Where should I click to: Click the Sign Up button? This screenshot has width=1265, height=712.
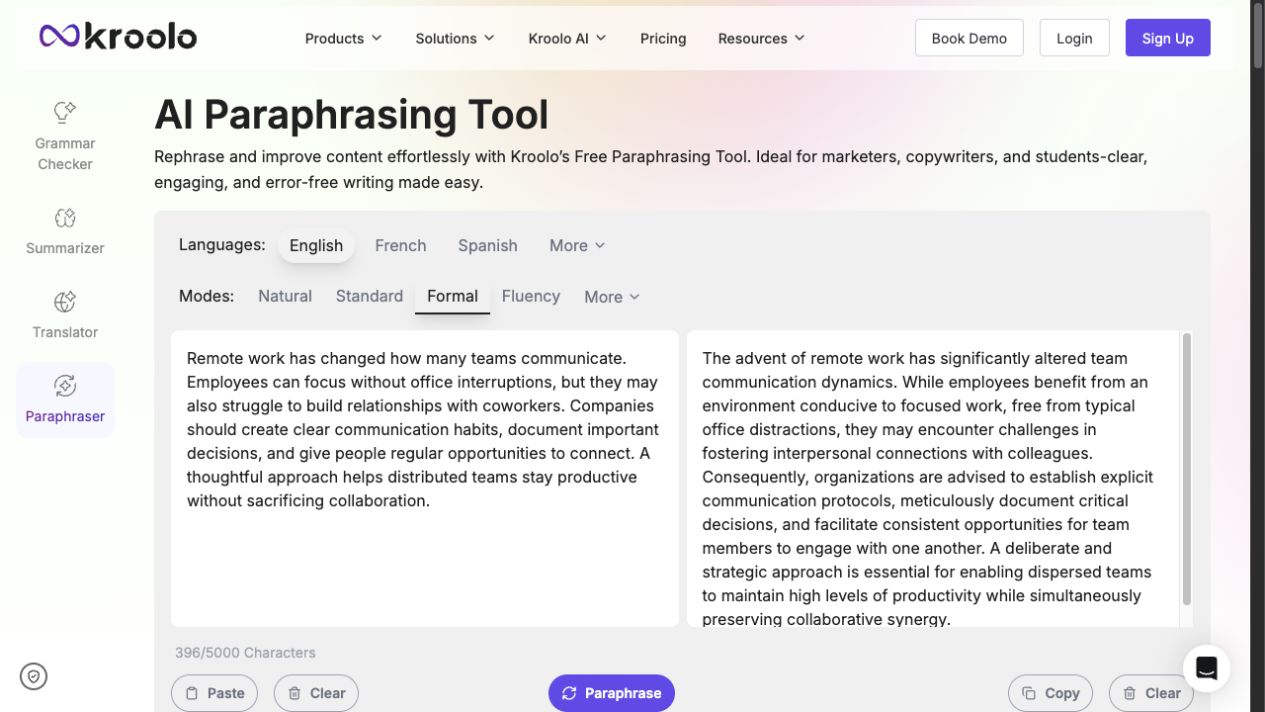[x=1167, y=38]
